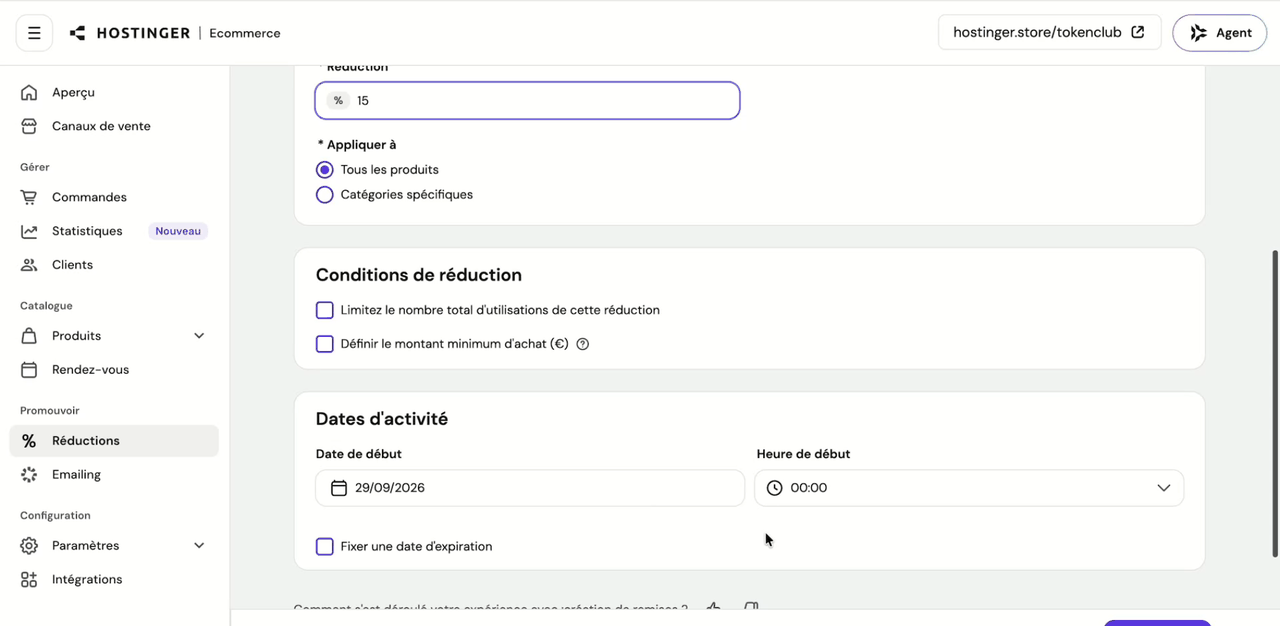Open the hamburger menu button

pos(34,33)
